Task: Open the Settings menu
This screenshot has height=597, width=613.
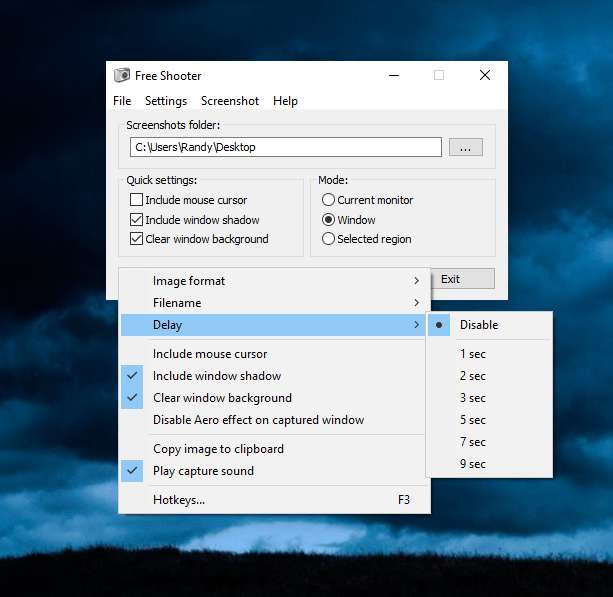Action: tap(166, 101)
